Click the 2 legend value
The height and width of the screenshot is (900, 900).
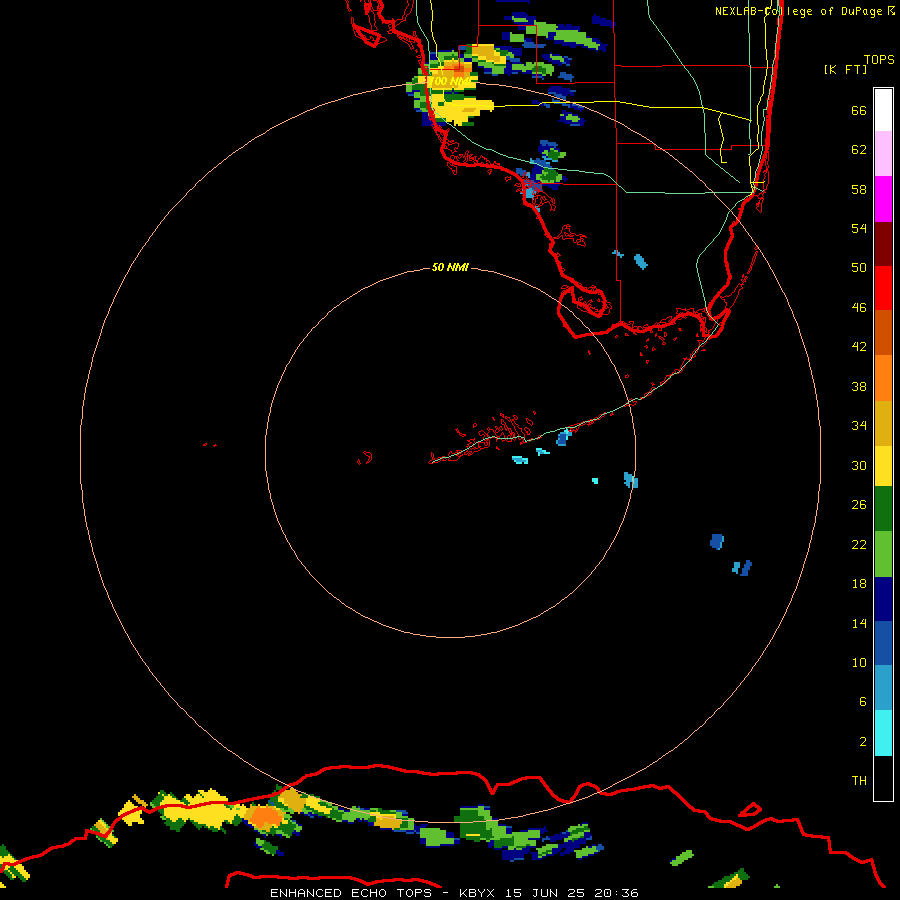(x=862, y=742)
